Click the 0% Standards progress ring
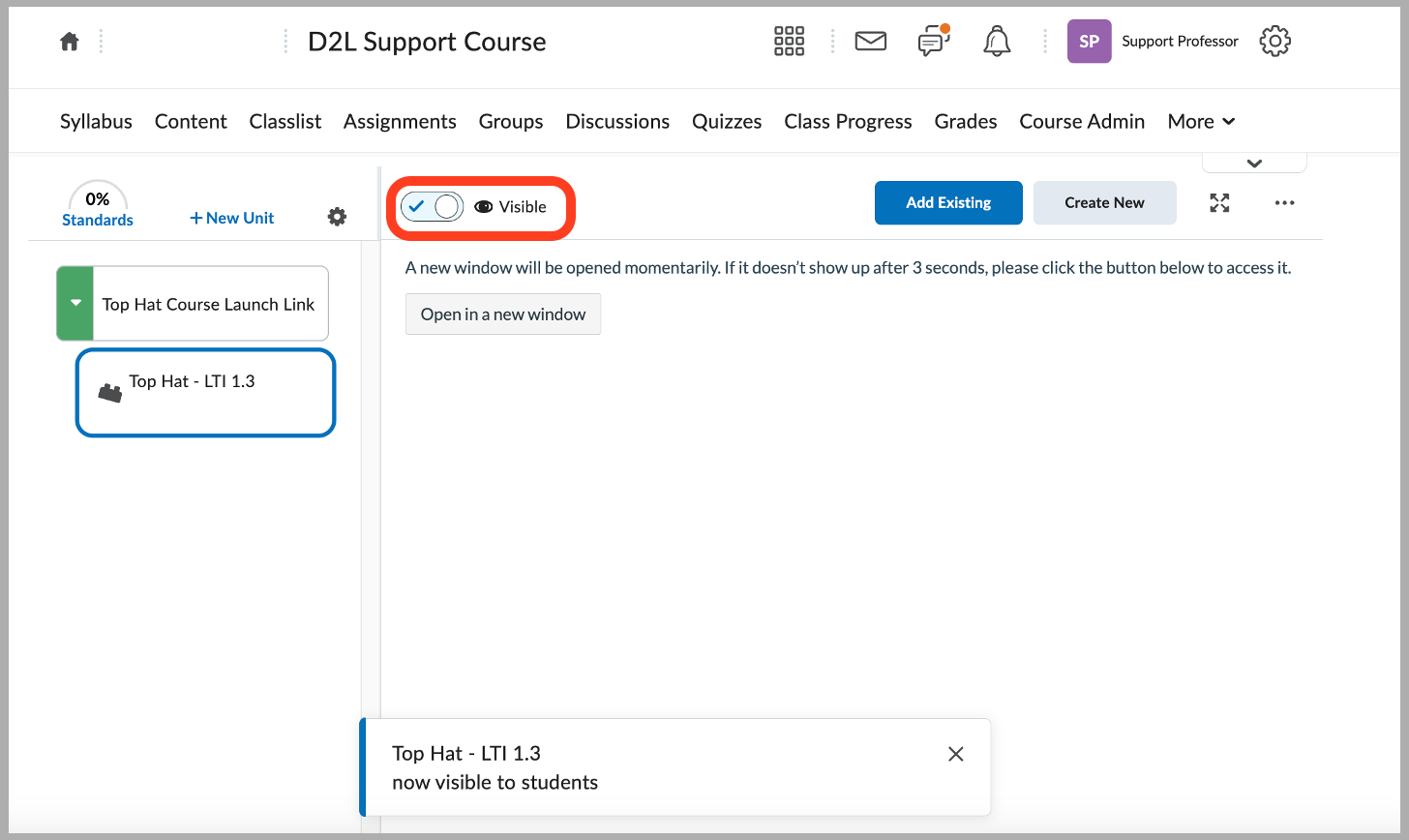1409x840 pixels. click(x=97, y=204)
